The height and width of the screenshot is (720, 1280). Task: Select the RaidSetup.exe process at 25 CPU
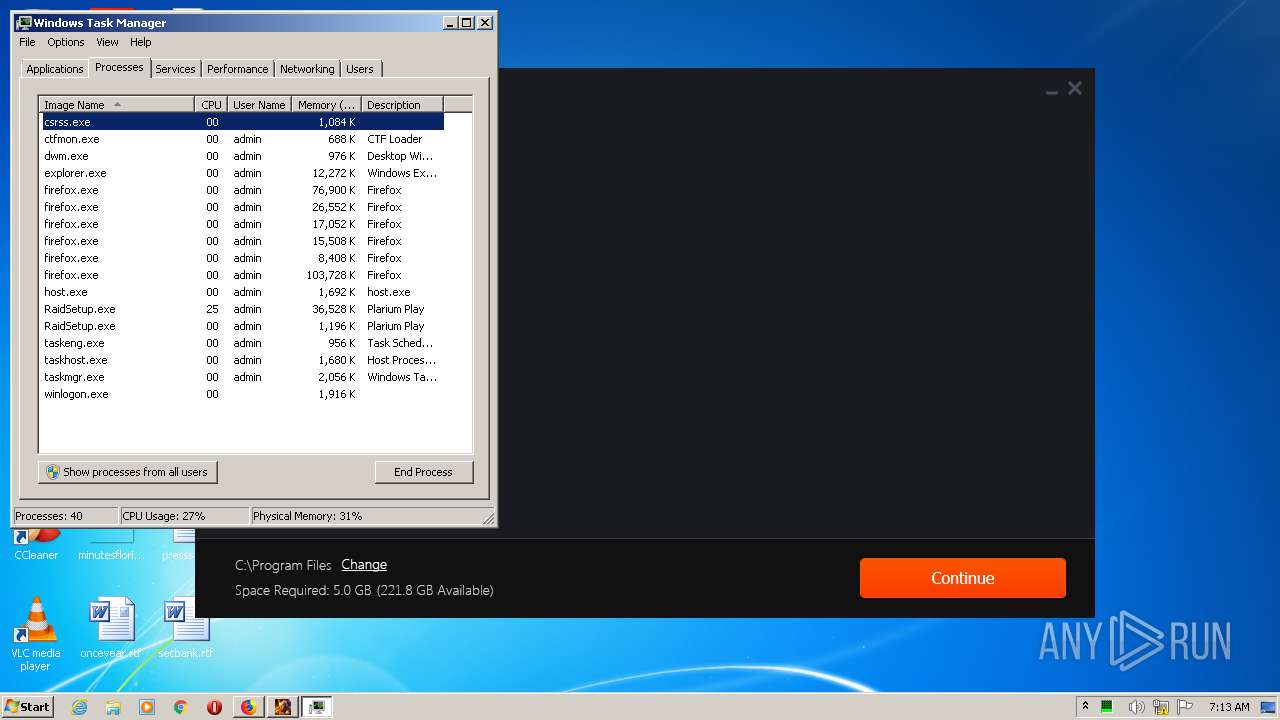pyautogui.click(x=241, y=309)
